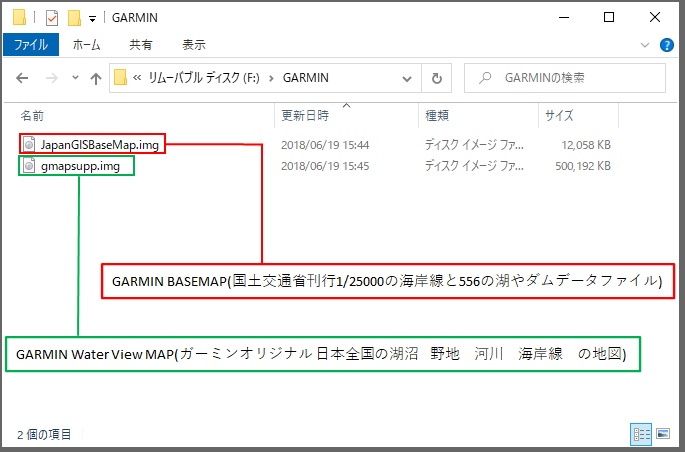
Task: Click the New Folder quick access icon
Action: [74, 18]
